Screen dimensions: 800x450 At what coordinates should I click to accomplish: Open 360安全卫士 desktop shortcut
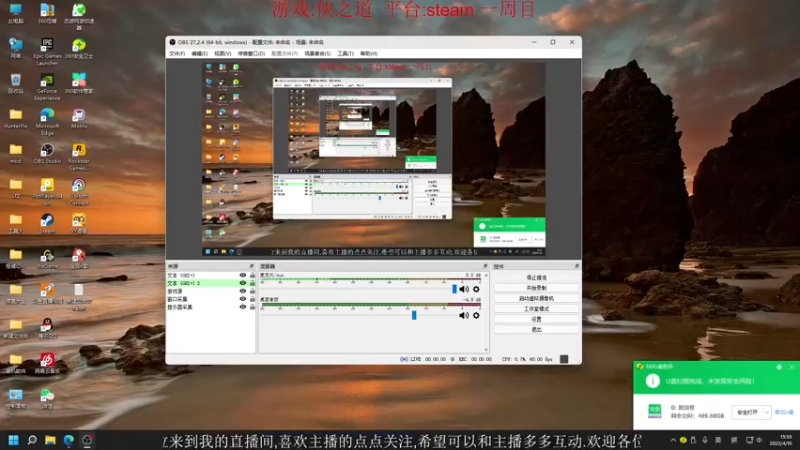tap(79, 48)
